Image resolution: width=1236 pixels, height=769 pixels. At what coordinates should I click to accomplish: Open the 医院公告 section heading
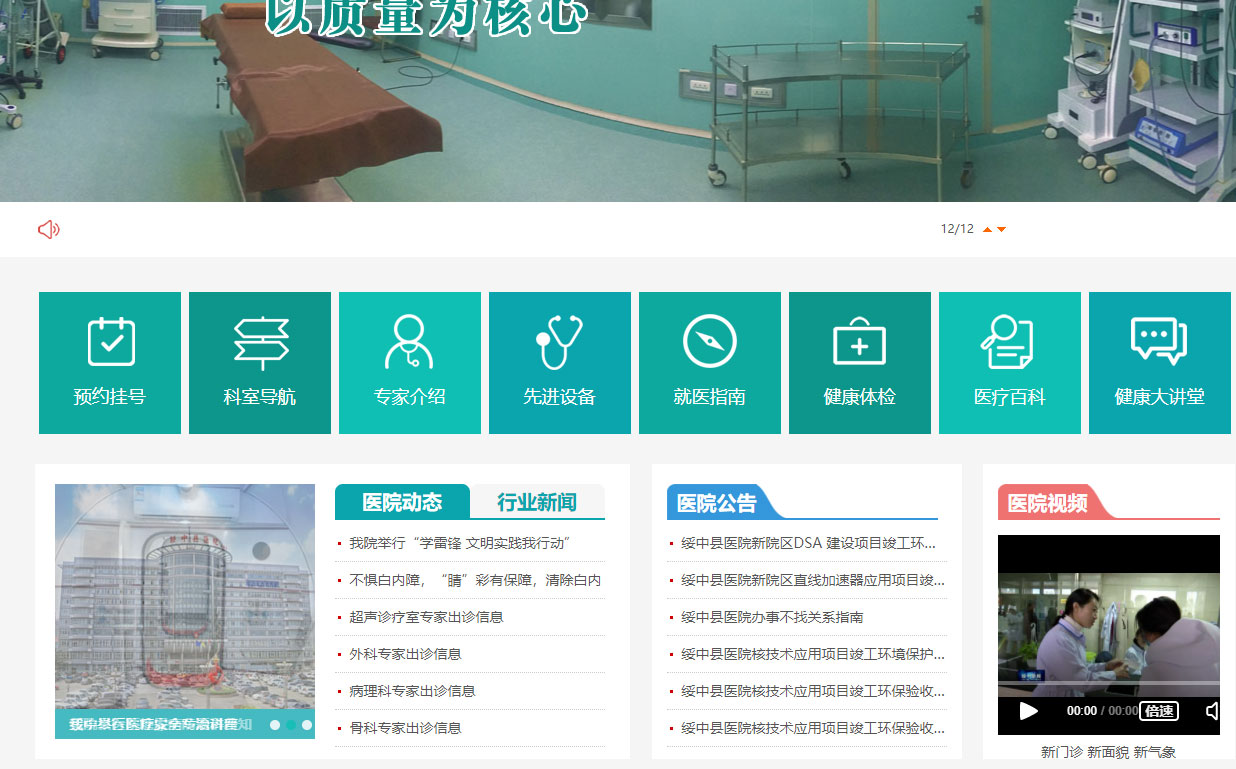coord(717,503)
